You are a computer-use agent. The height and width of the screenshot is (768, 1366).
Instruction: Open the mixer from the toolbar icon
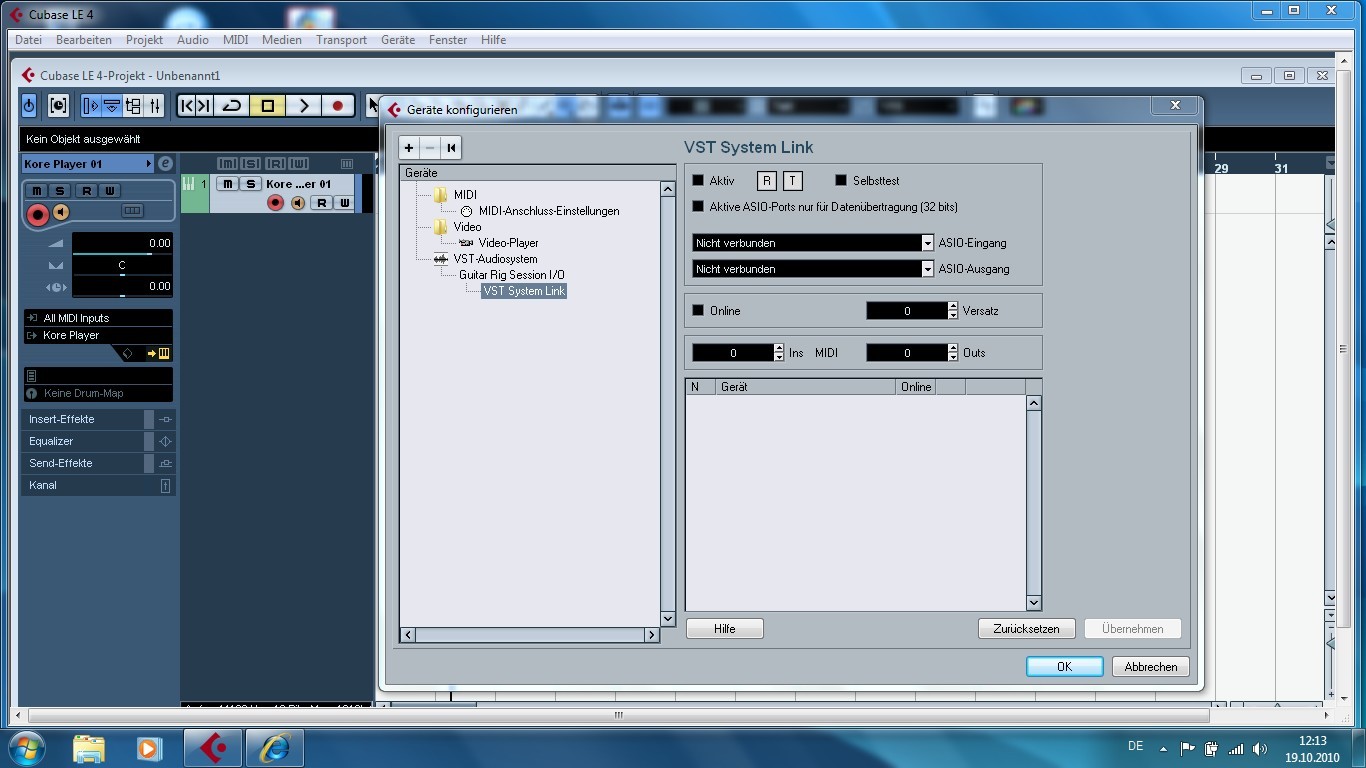pyautogui.click(x=155, y=105)
